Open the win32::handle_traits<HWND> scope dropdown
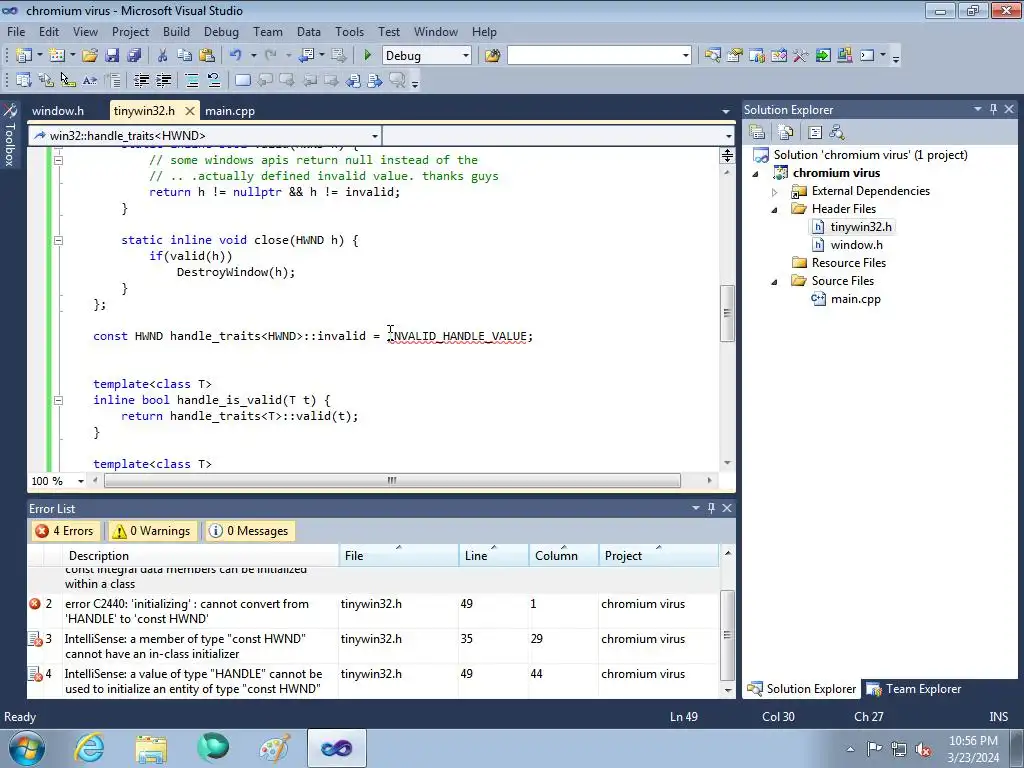Screen dimensions: 1024x768 [375, 136]
